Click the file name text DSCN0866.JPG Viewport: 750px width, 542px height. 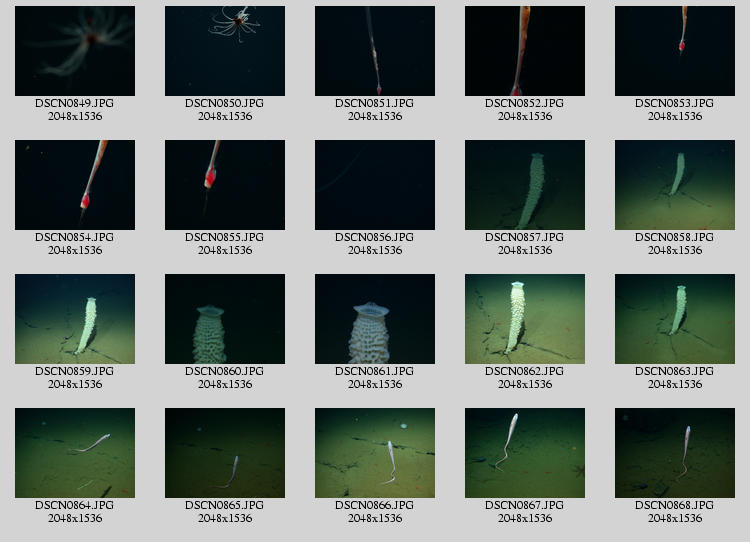point(375,505)
